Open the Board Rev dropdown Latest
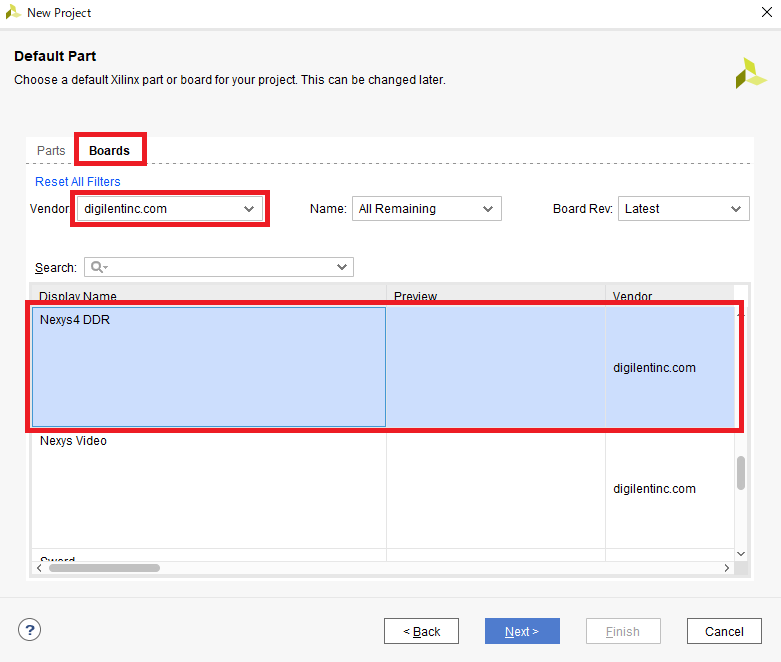The width and height of the screenshot is (781, 662). tap(683, 209)
